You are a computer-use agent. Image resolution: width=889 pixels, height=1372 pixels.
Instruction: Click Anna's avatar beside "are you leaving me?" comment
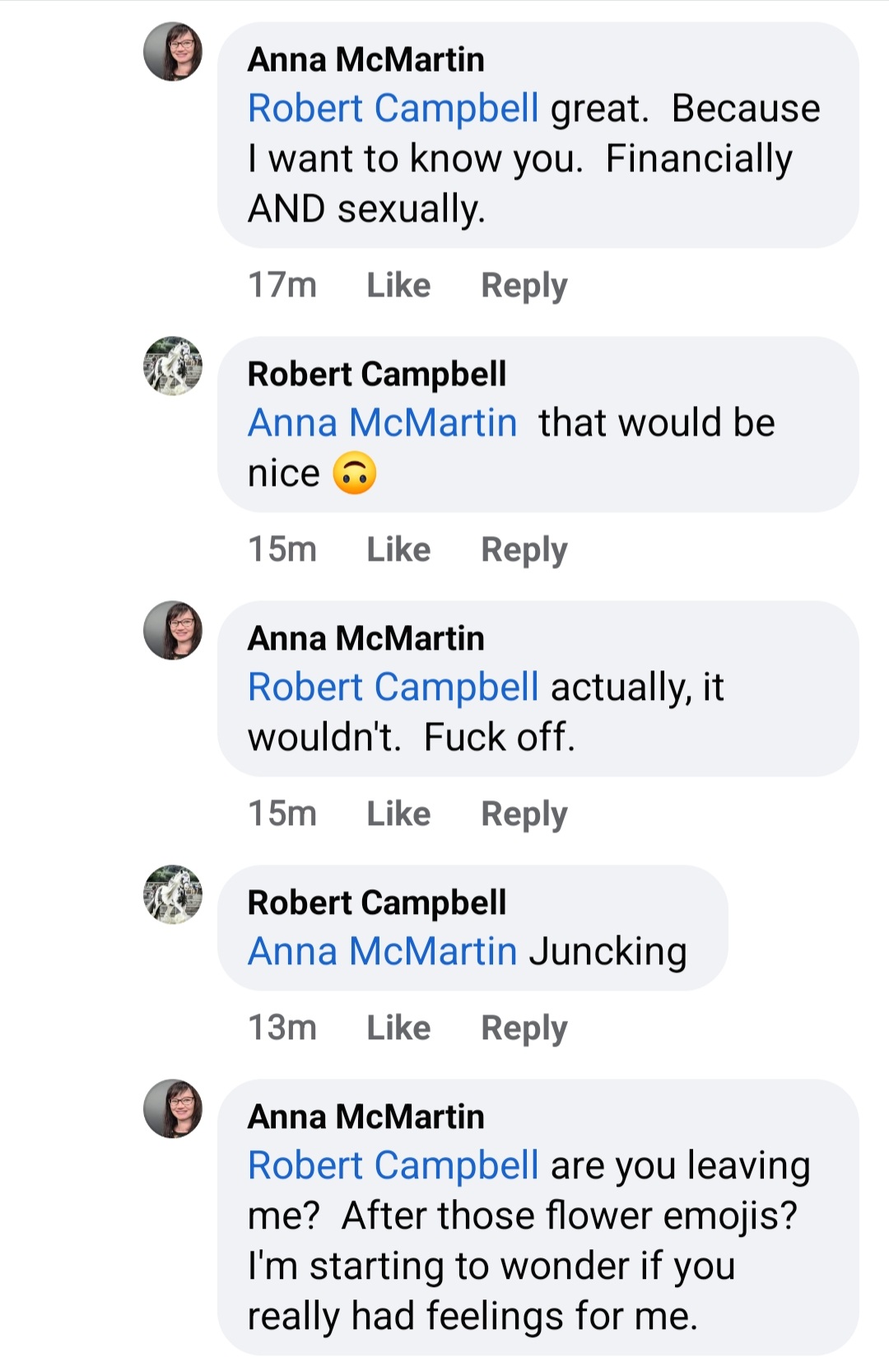[173, 1108]
